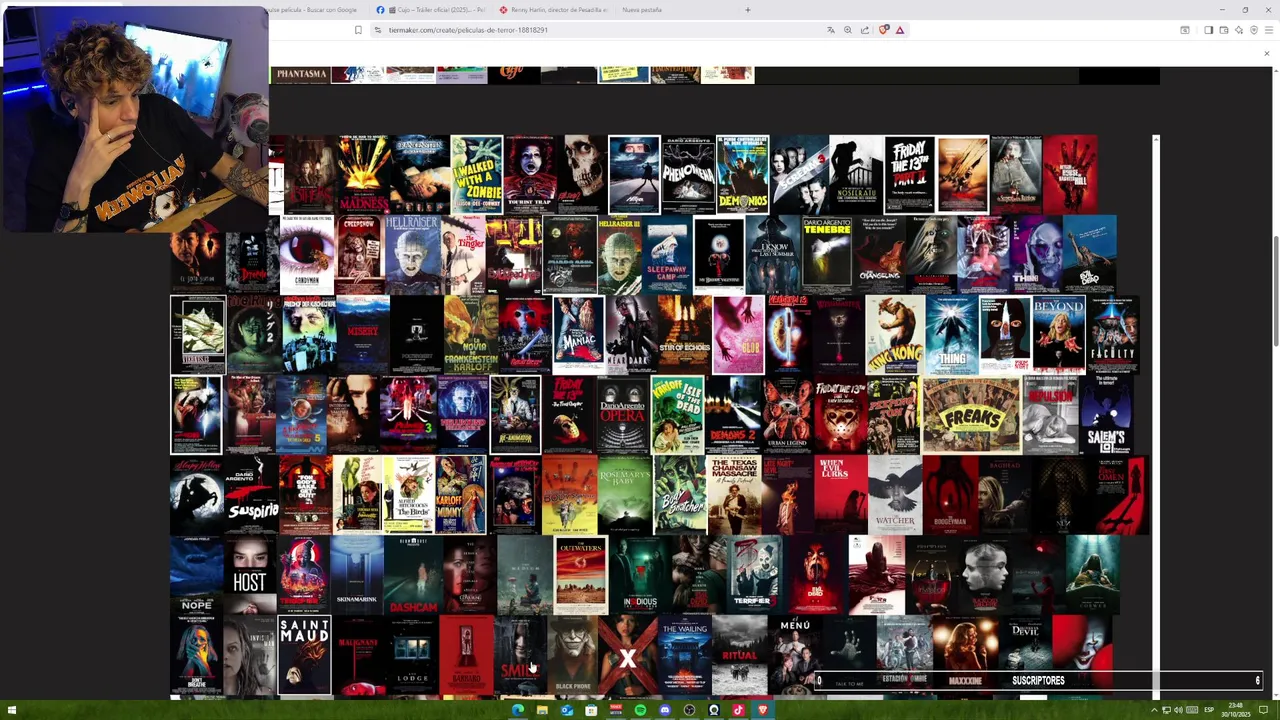
Task: Select the Candyman eye poster
Action: click(x=307, y=255)
